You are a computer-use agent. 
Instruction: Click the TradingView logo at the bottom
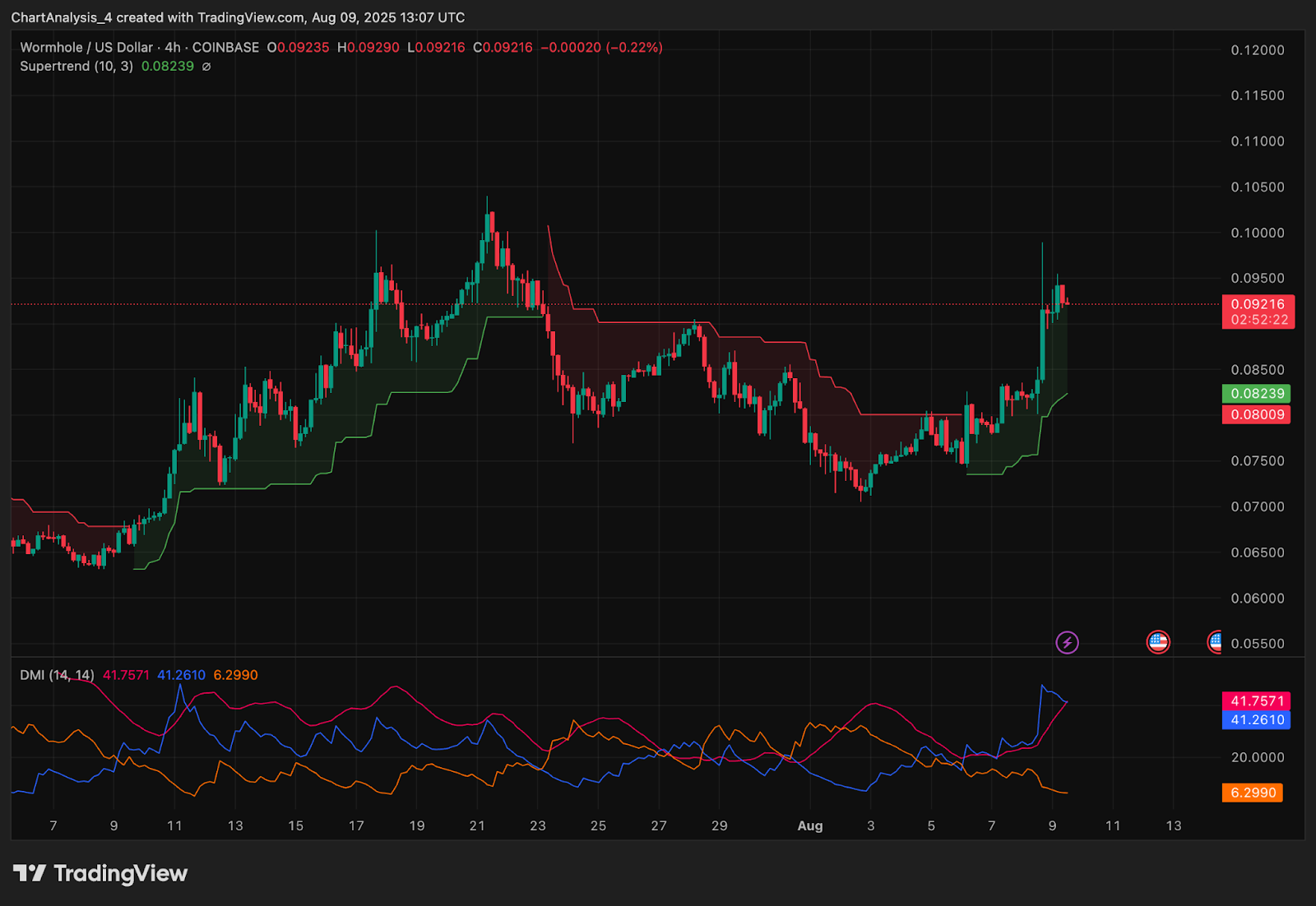click(100, 873)
